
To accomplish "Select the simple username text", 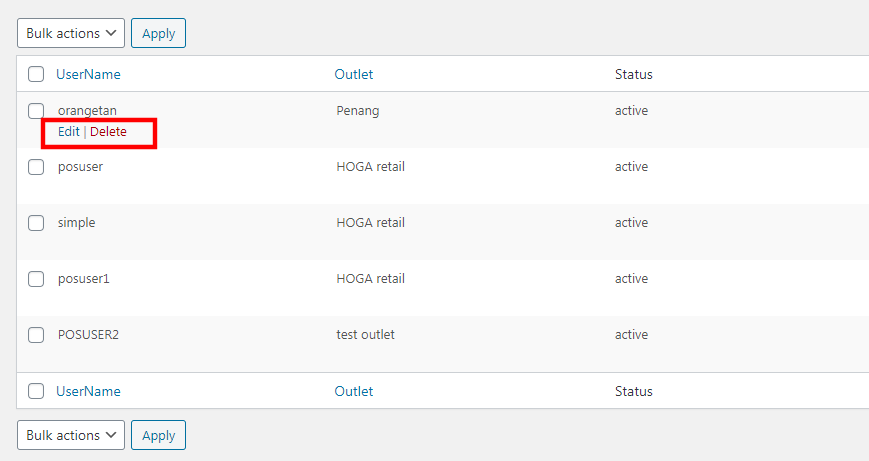I will (x=76, y=223).
